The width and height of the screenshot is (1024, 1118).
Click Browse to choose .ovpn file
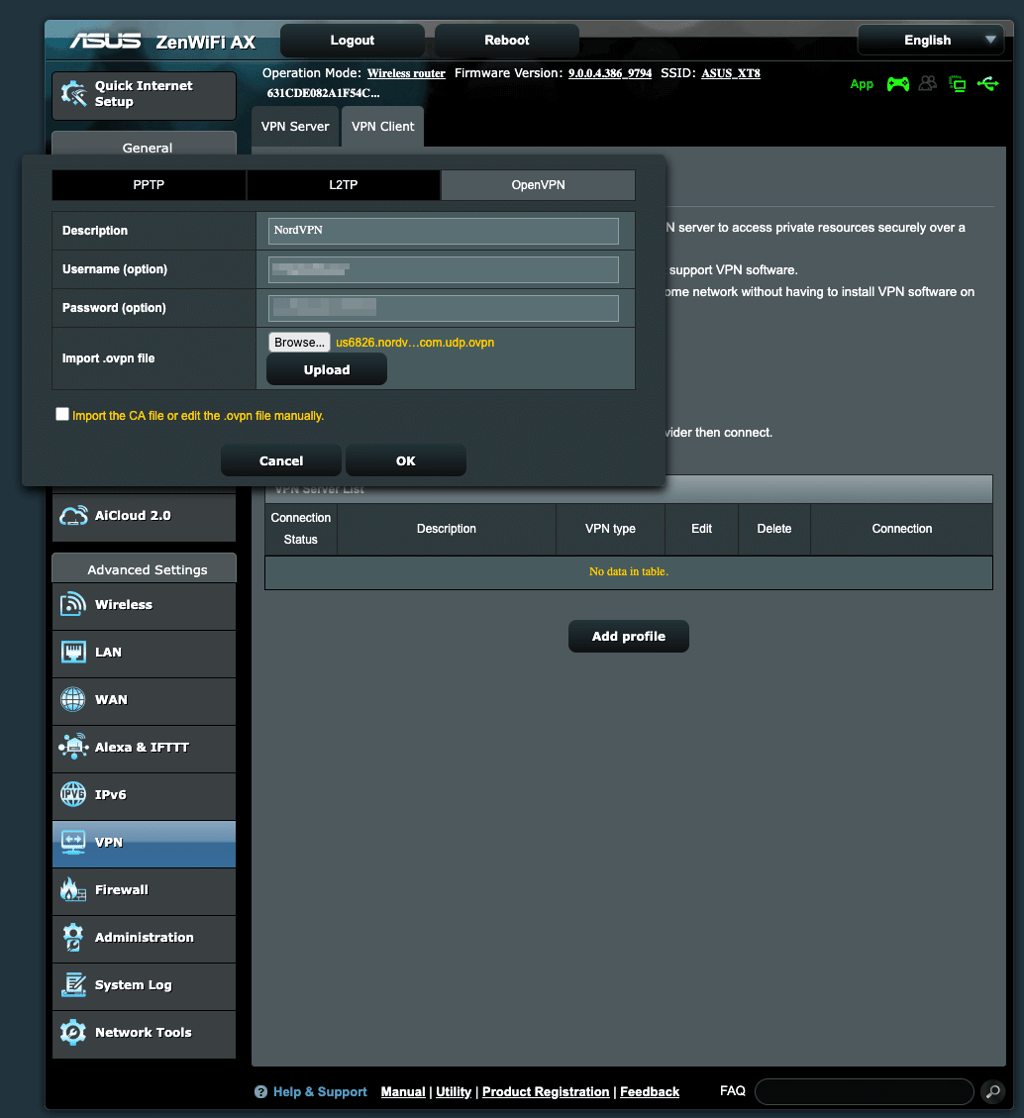tap(299, 342)
